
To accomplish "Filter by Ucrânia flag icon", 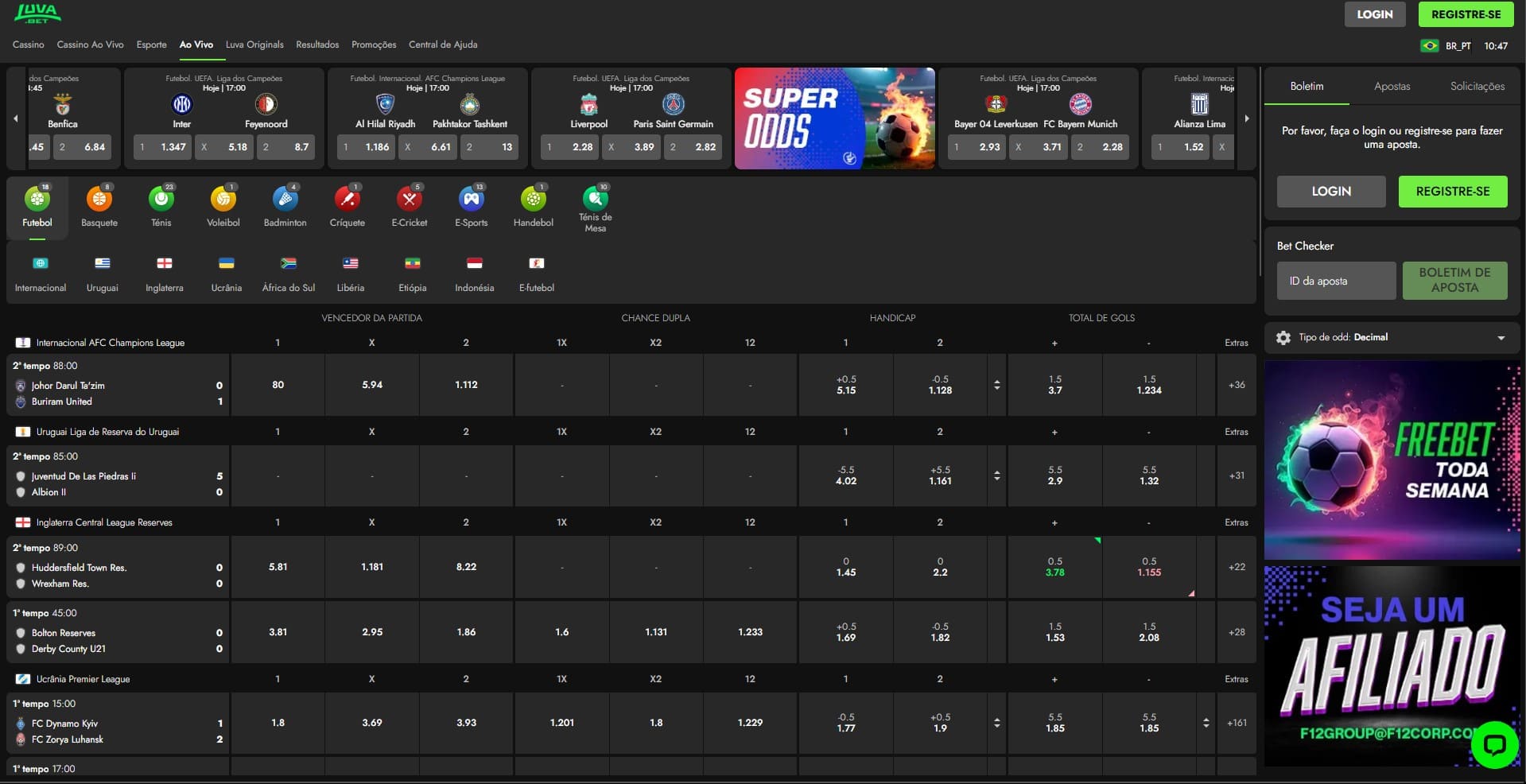I will click(x=227, y=263).
